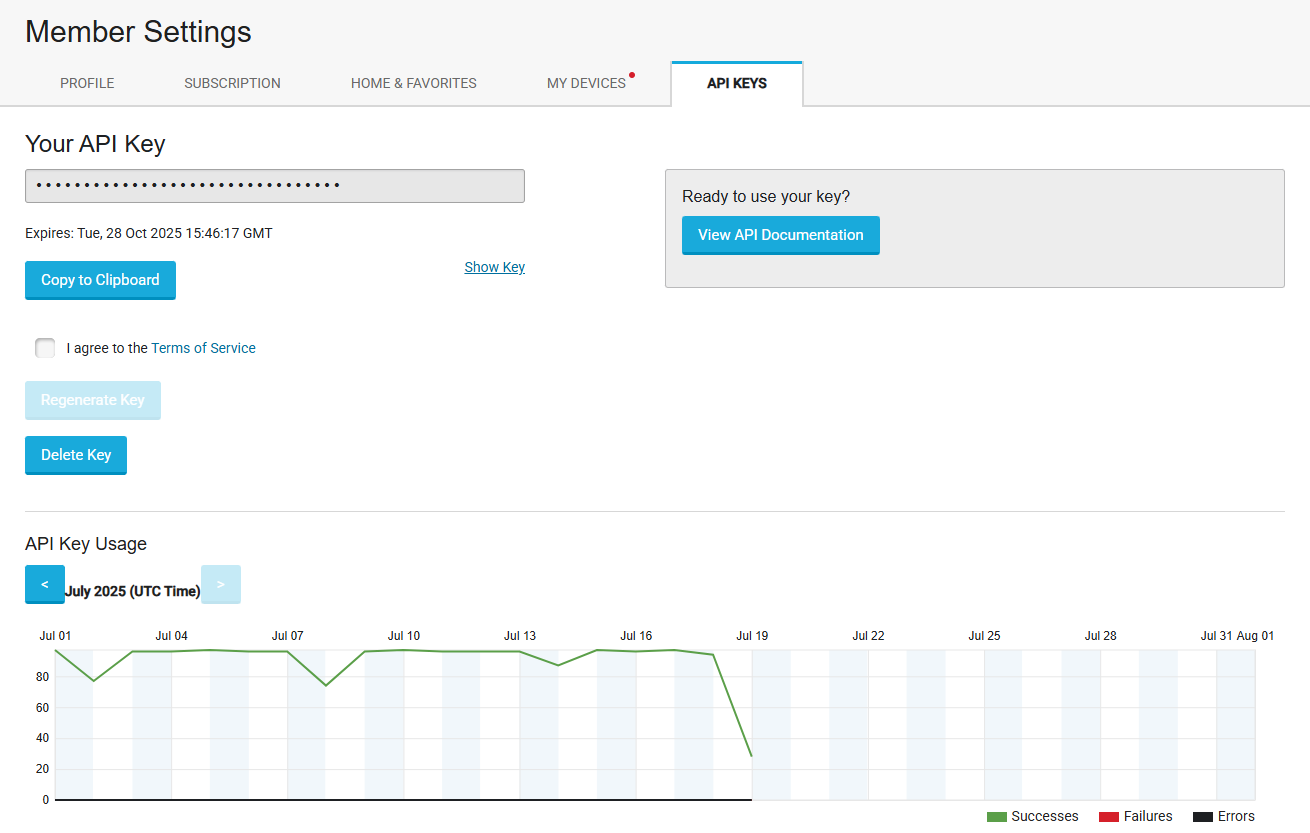
Task: Click the Jul 19 endpoint of successes line
Action: click(752, 756)
